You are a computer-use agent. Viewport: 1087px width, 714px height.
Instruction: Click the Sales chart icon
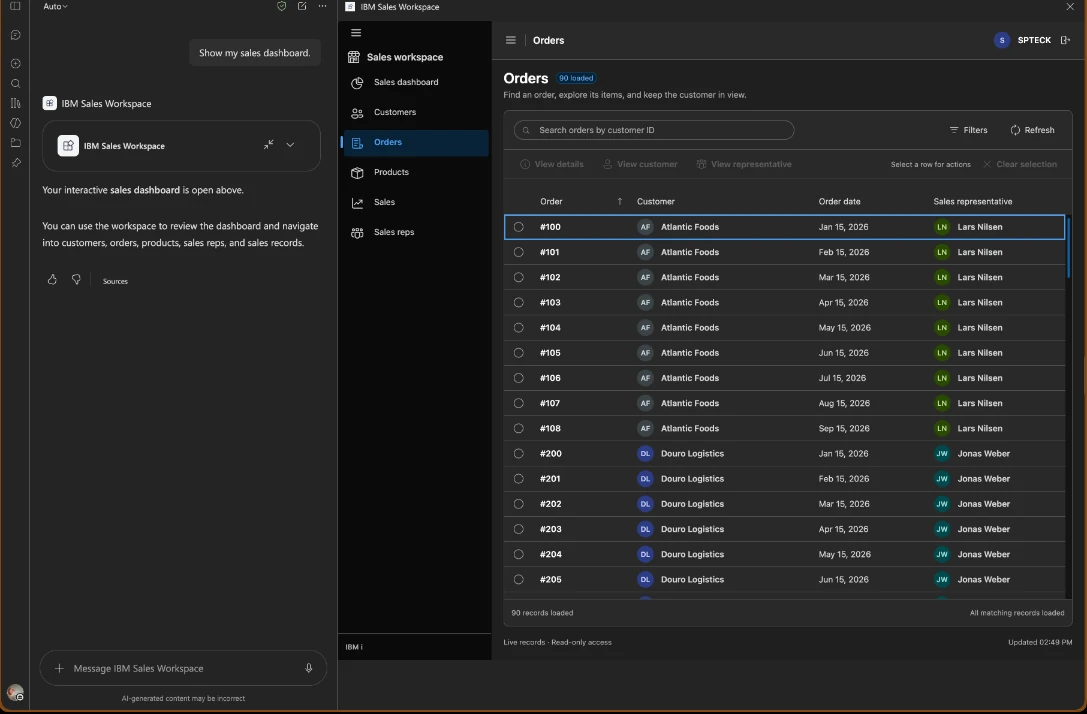click(x=357, y=202)
